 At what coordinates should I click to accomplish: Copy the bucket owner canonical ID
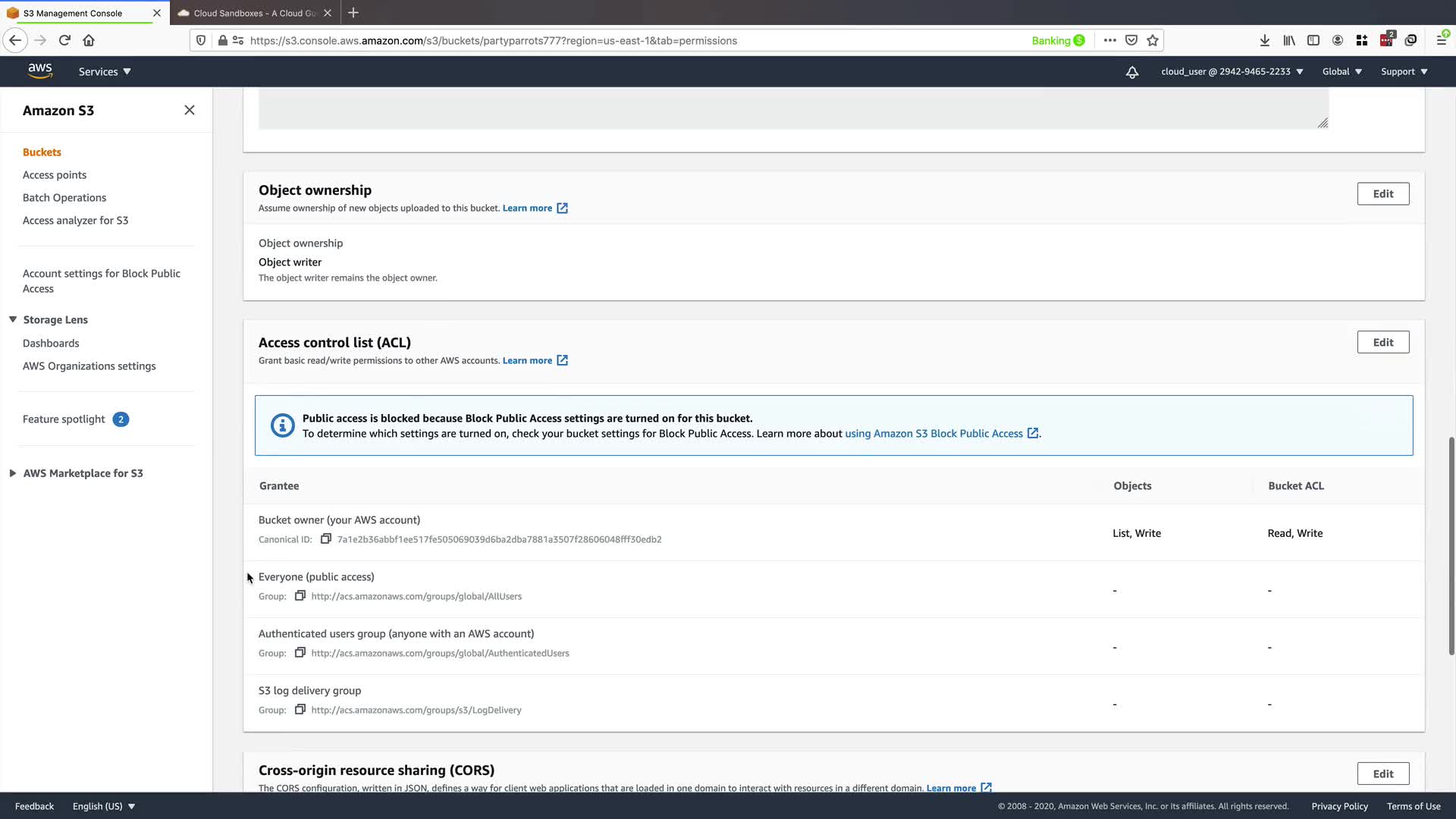[326, 539]
